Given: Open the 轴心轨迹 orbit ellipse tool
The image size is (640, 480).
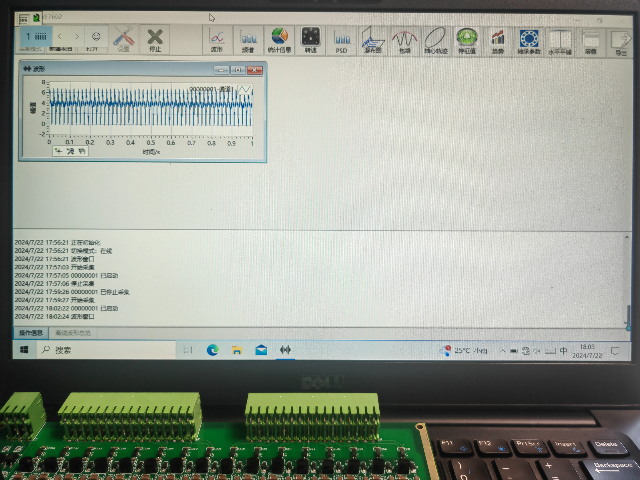Looking at the screenshot, I should 436,40.
